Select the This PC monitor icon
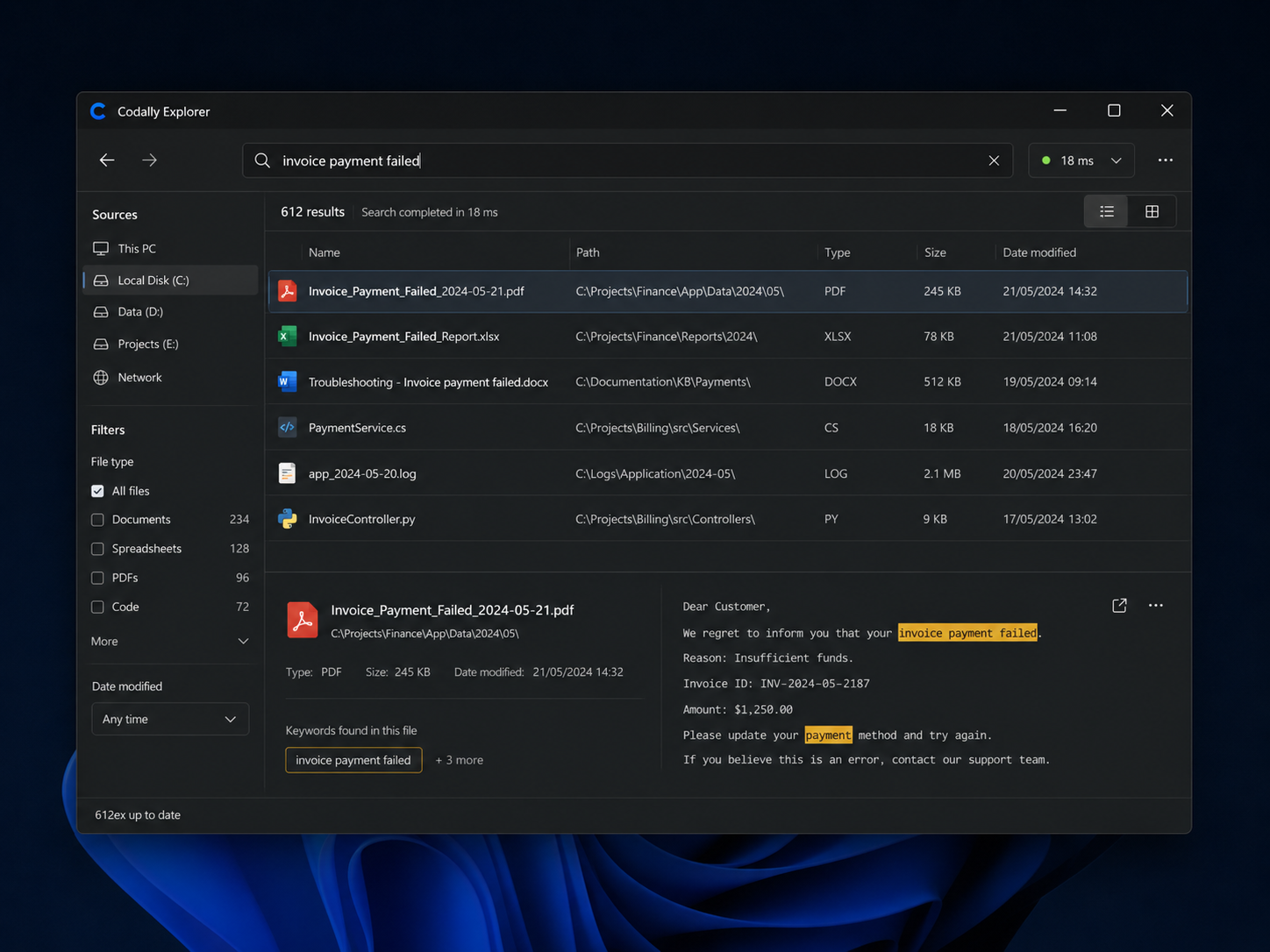The width and height of the screenshot is (1270, 952). pos(101,249)
